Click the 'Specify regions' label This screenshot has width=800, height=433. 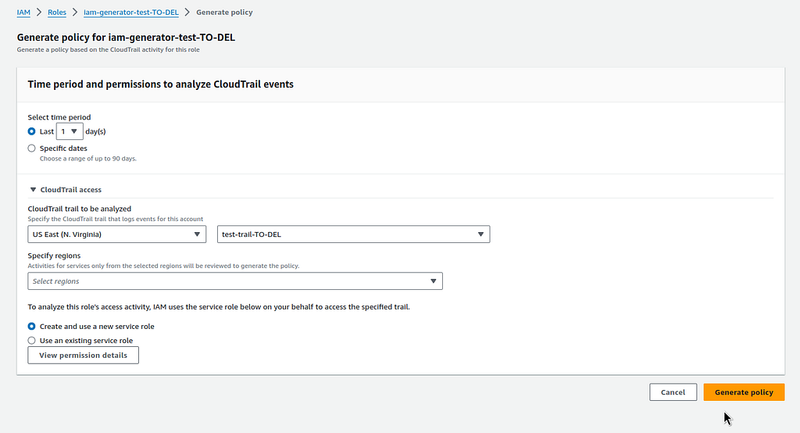click(54, 256)
